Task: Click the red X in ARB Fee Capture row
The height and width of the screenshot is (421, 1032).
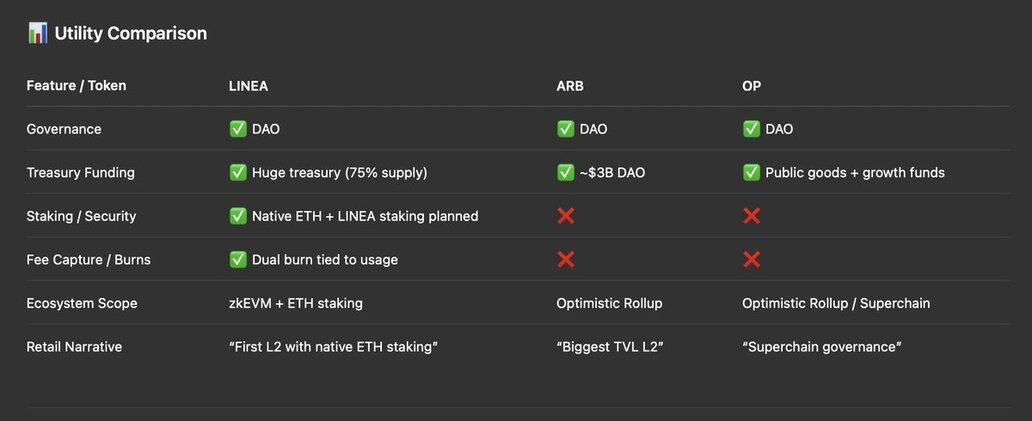Action: coord(565,259)
